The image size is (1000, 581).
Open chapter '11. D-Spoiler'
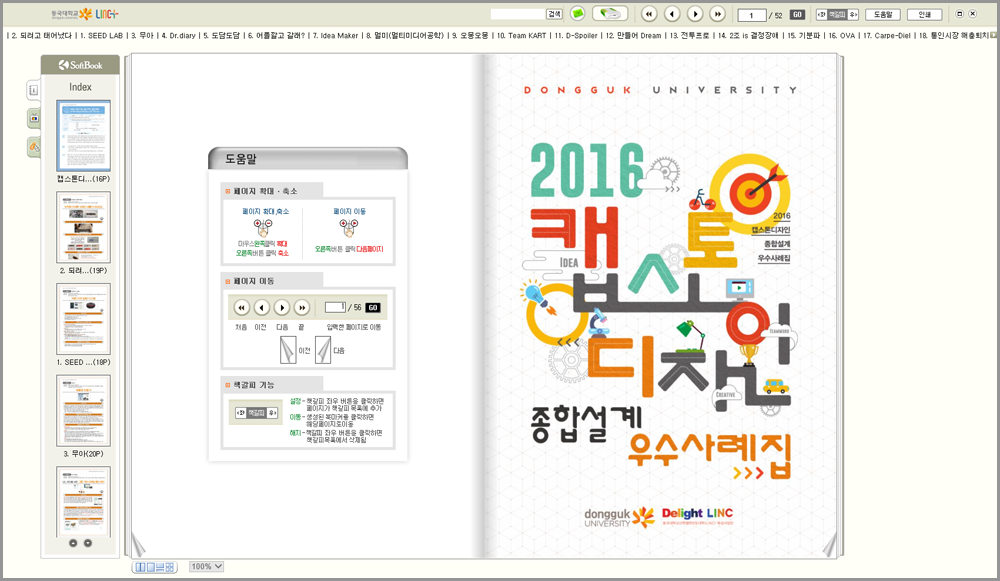tap(576, 36)
